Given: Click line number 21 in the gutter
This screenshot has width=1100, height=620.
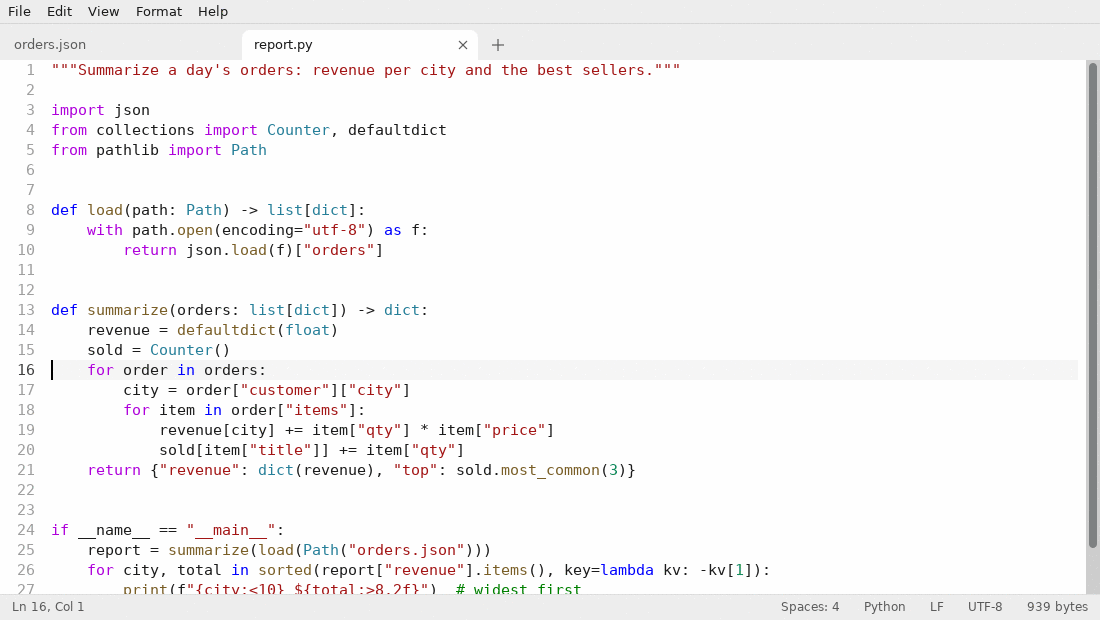Looking at the screenshot, I should coord(26,470).
